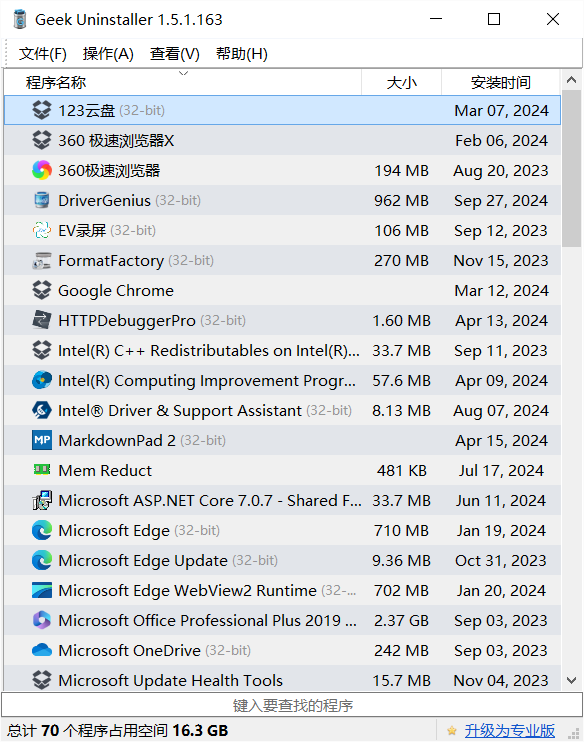Click the 57.6 MB size value
This screenshot has width=584, height=742.
click(401, 380)
